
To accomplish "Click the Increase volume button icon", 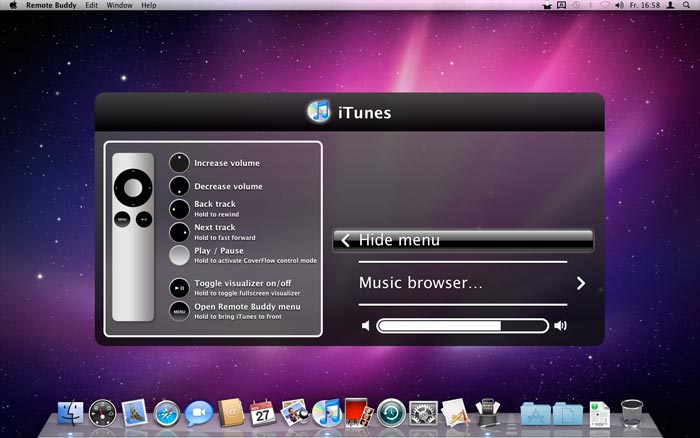I will pyautogui.click(x=179, y=163).
